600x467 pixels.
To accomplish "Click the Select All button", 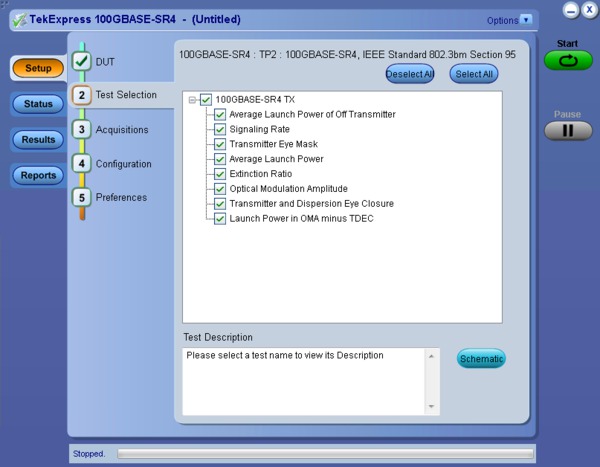I will (474, 74).
